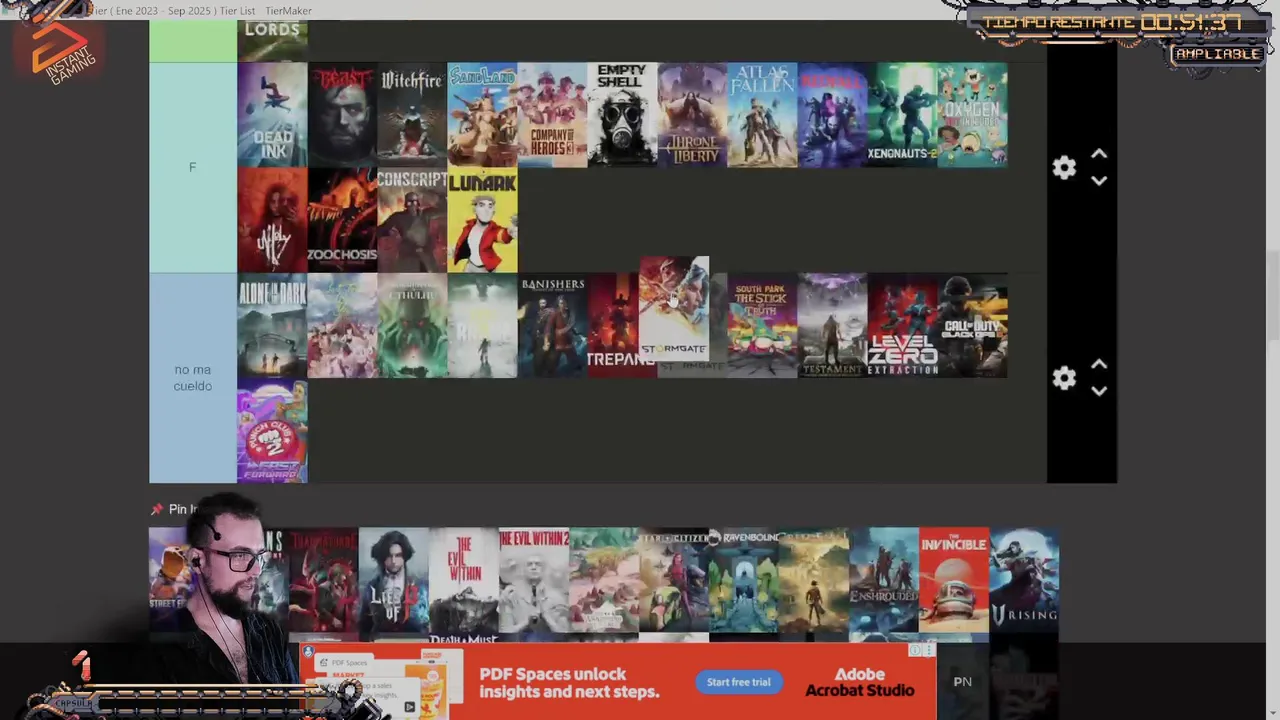Select South Park The Stick of Truth cover
Viewport: 1280px width, 720px height.
tap(762, 325)
